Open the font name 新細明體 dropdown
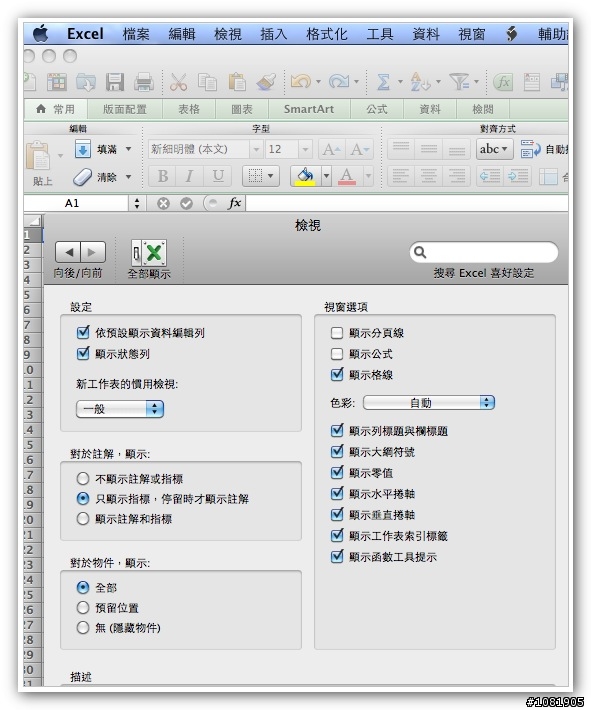 pos(256,149)
